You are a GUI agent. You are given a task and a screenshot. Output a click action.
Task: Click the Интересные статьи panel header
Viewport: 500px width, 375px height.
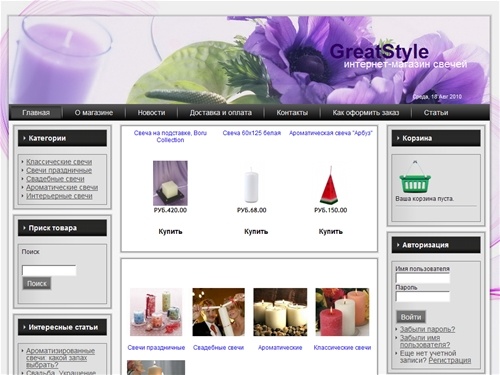point(62,327)
